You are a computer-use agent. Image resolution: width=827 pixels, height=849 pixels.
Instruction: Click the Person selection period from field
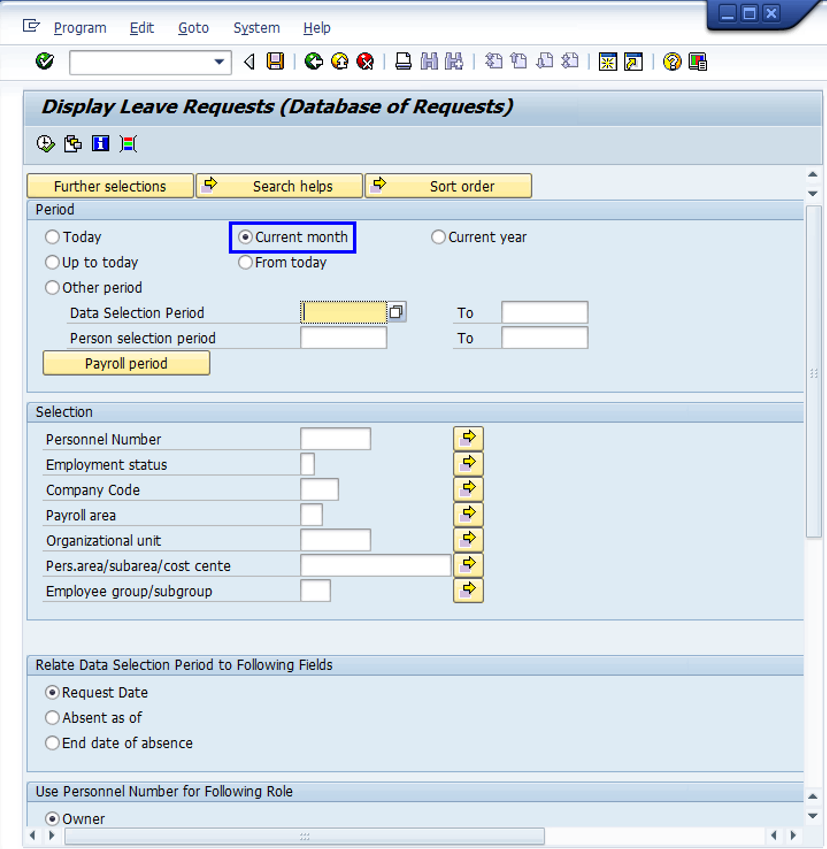click(x=343, y=338)
